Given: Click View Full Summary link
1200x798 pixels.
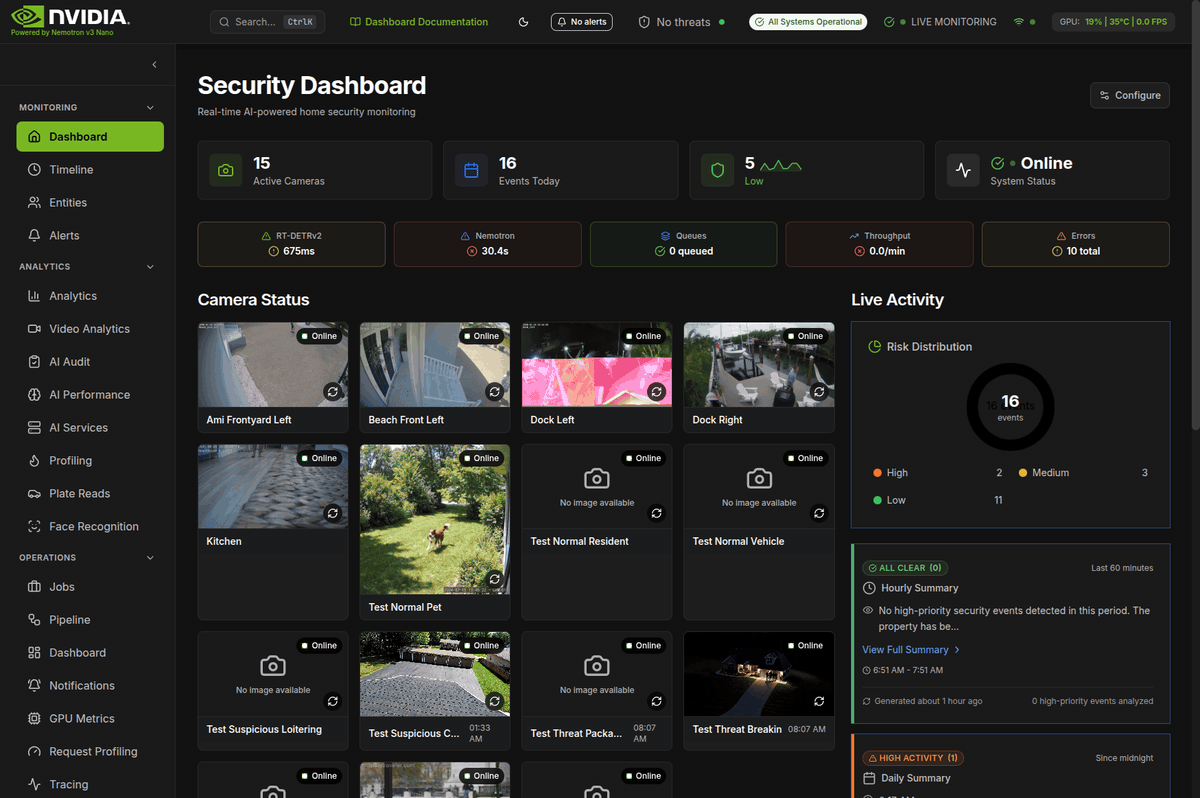Looking at the screenshot, I should pos(911,650).
